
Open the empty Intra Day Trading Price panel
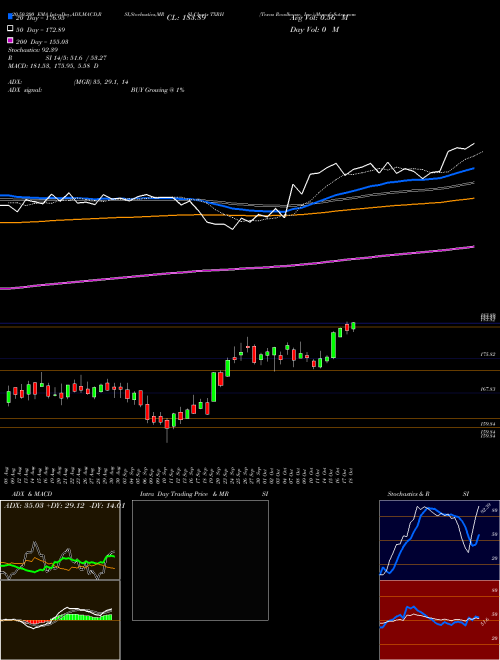click(200, 560)
